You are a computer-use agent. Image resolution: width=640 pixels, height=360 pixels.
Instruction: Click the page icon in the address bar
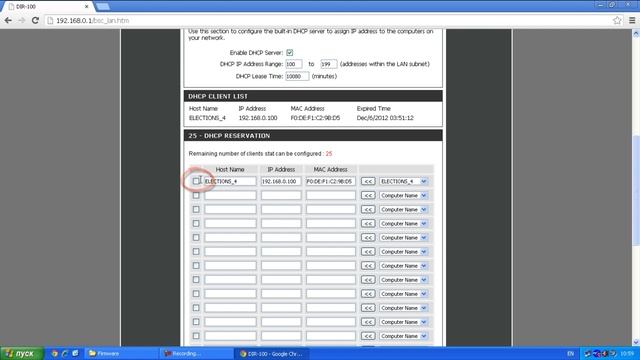click(50, 20)
